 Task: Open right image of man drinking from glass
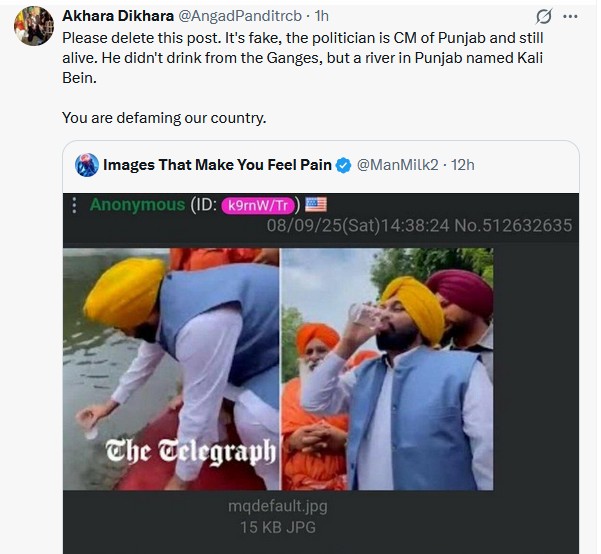click(388, 369)
